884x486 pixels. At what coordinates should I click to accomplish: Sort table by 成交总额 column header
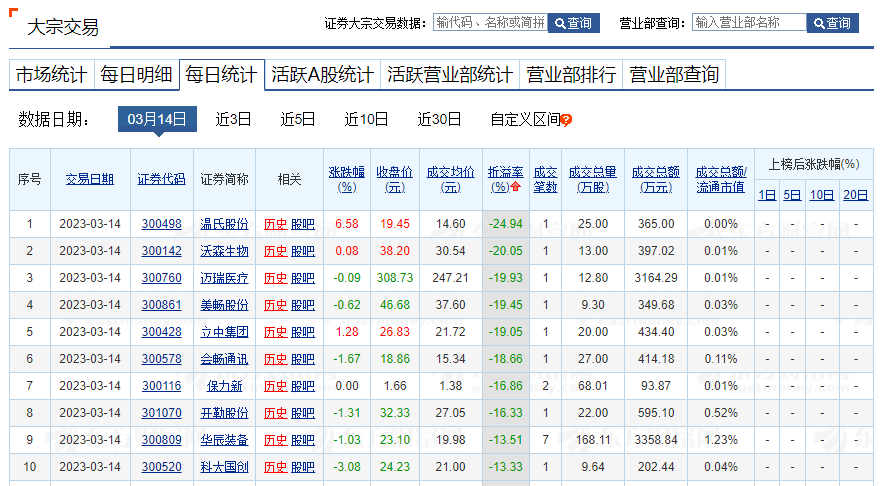pos(656,179)
